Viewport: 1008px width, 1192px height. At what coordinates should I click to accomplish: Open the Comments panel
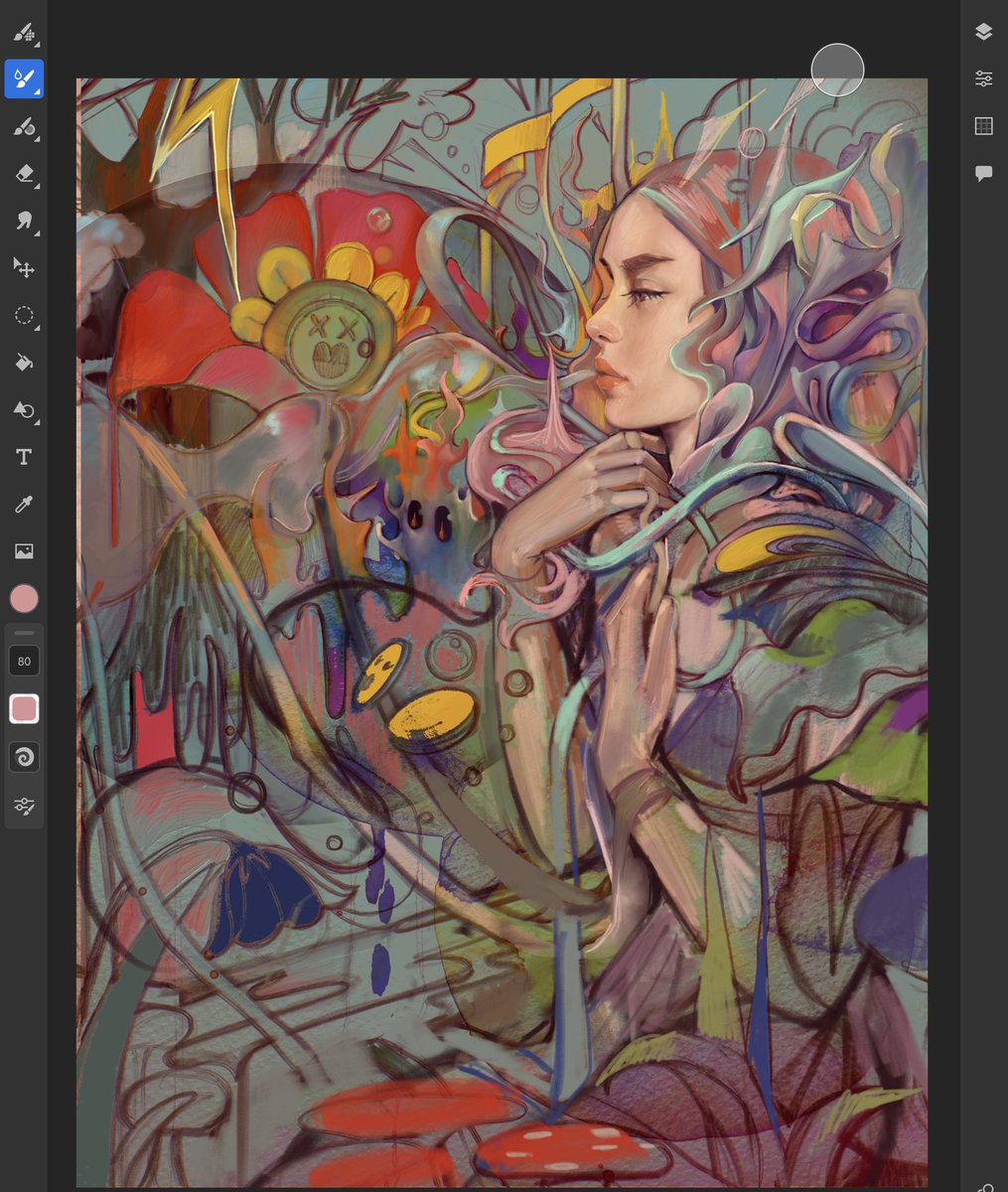(983, 174)
